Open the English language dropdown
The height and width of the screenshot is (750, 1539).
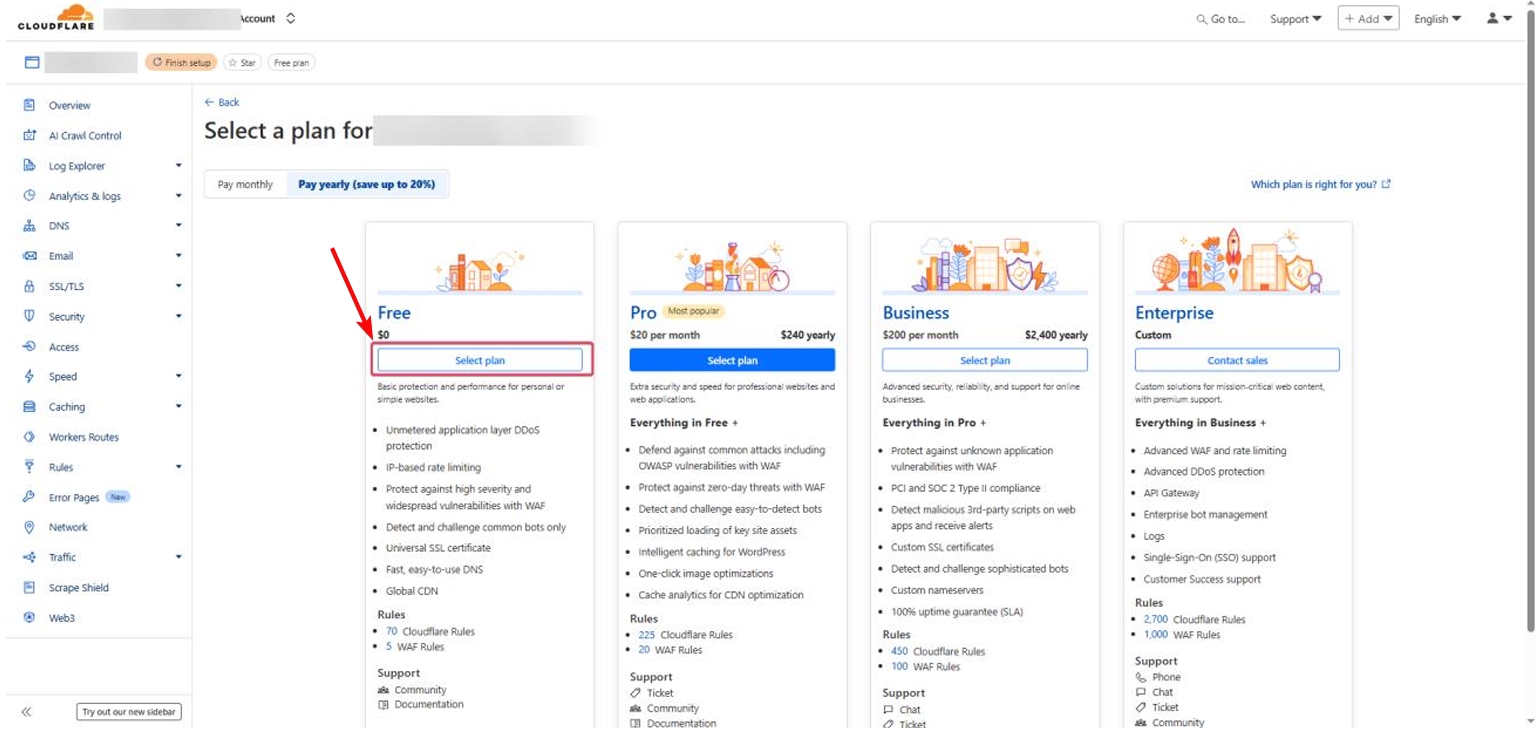coord(1437,19)
